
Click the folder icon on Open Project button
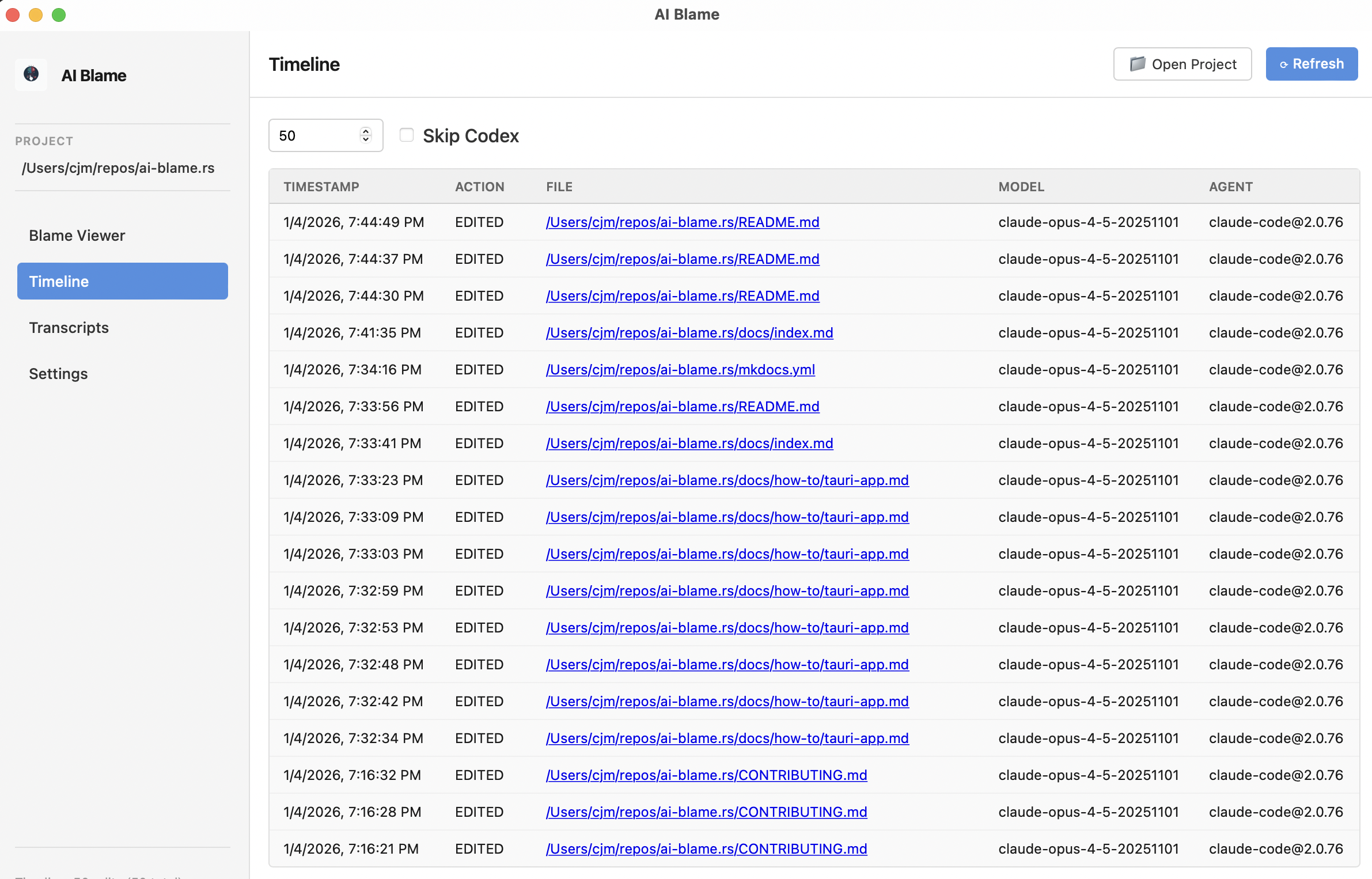click(1138, 64)
